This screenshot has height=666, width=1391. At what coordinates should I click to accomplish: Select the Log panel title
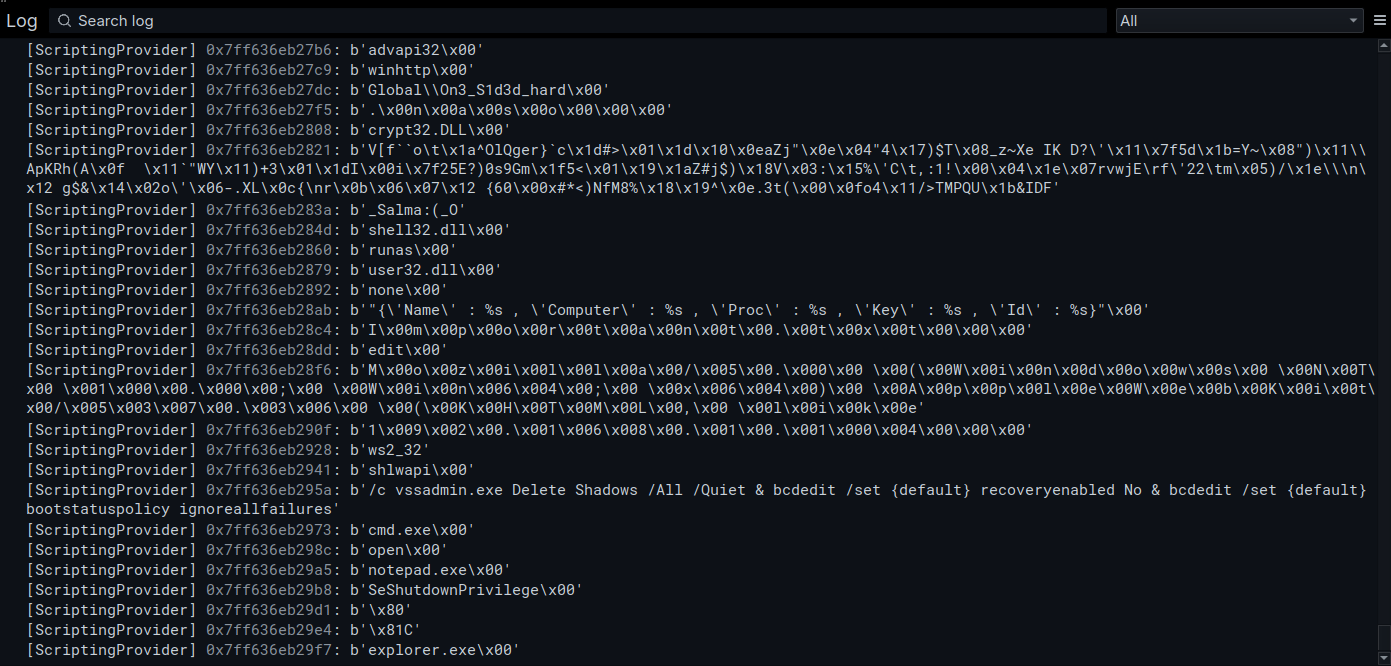[22, 20]
